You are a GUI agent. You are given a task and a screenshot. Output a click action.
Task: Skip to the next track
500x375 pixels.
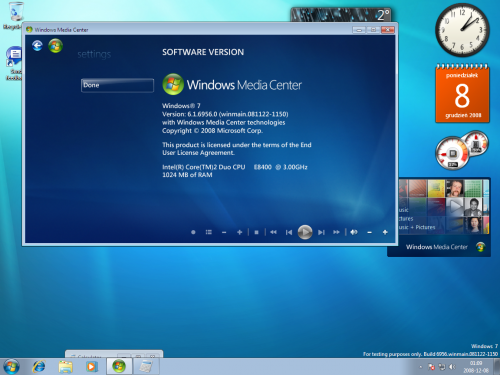321,232
